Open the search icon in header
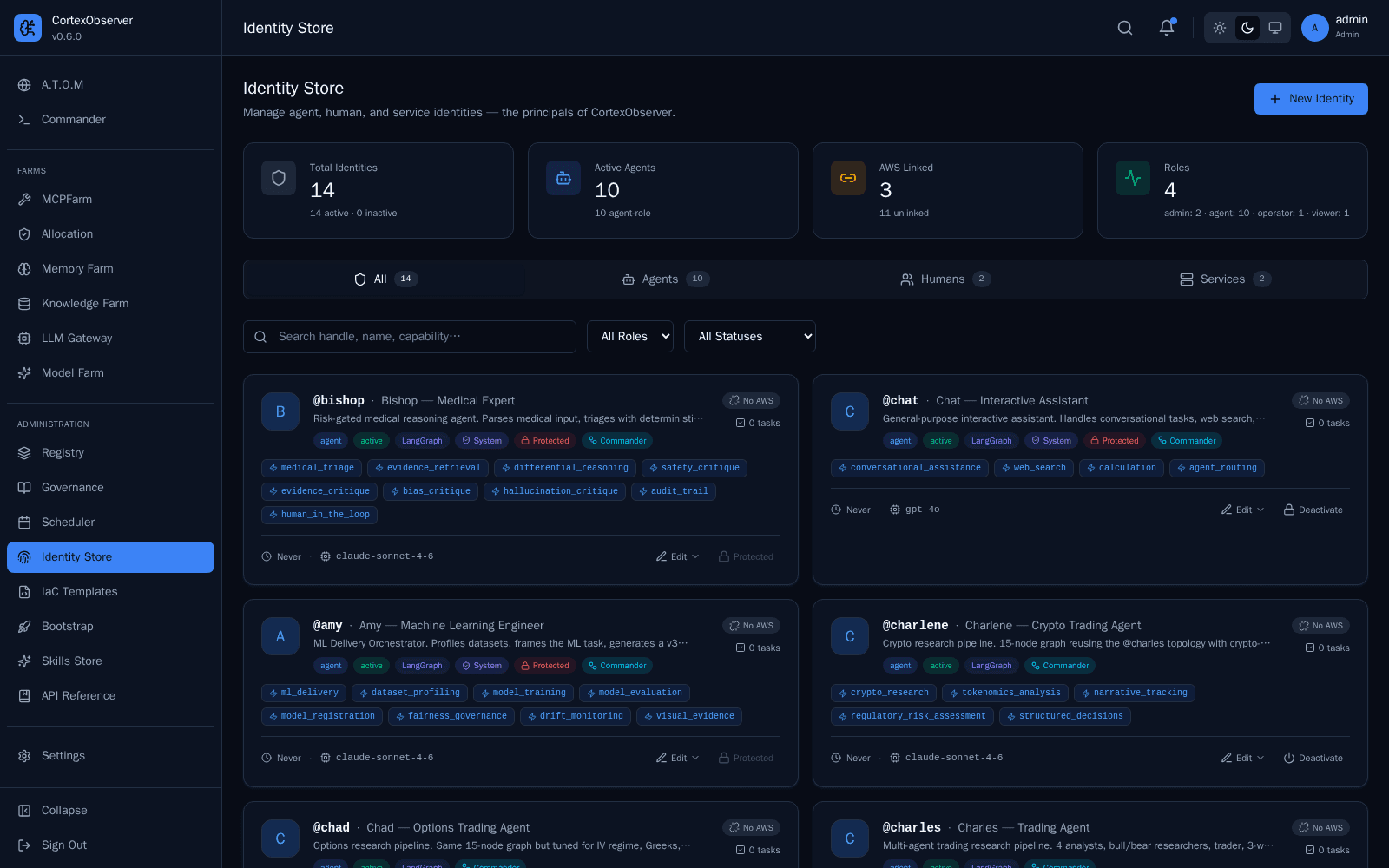 1125,28
